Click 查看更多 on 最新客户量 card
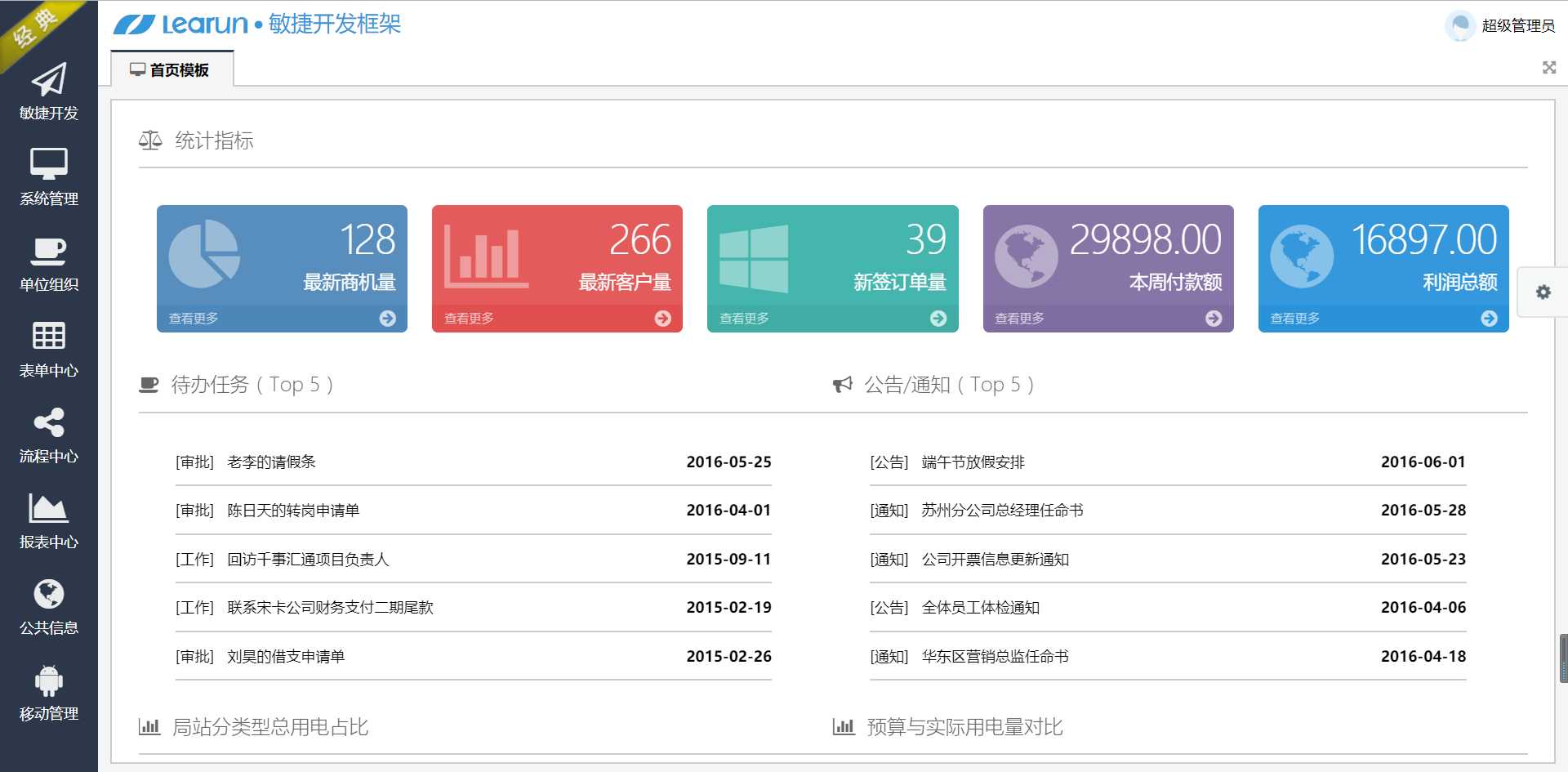This screenshot has width=1568, height=772. click(469, 319)
